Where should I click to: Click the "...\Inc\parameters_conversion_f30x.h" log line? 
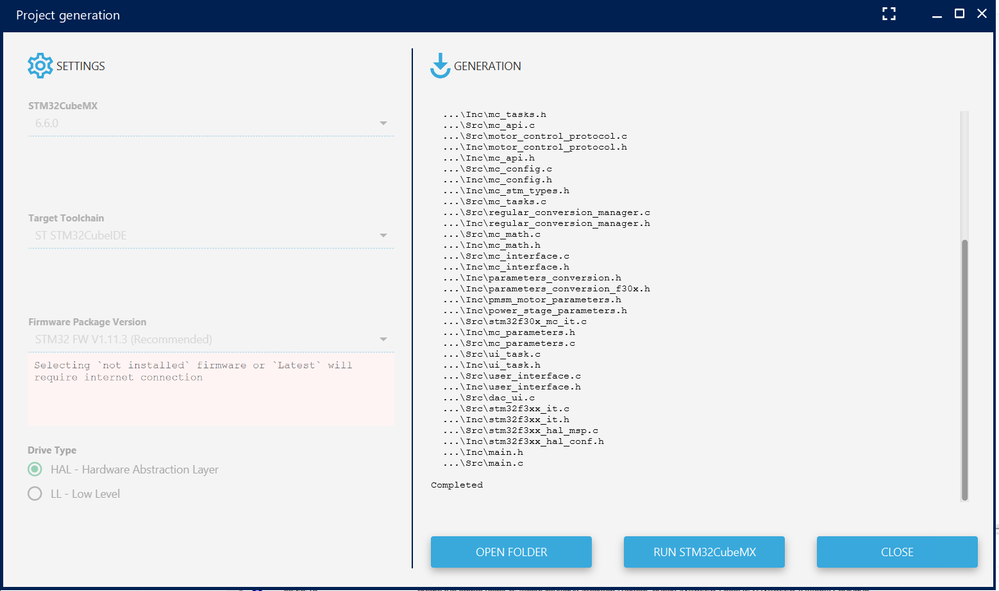(547, 288)
